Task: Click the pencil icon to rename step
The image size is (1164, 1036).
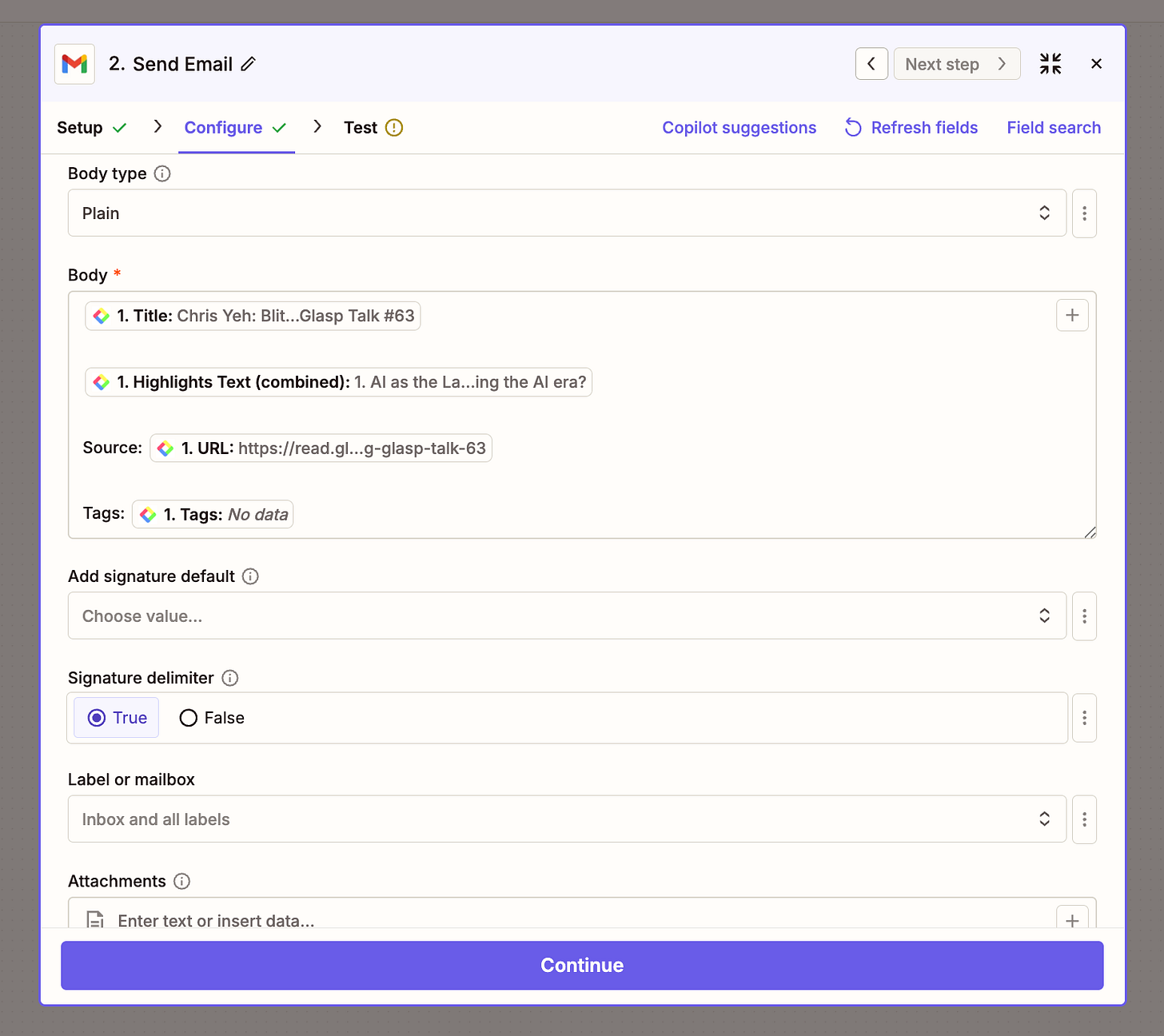Action: click(x=249, y=64)
